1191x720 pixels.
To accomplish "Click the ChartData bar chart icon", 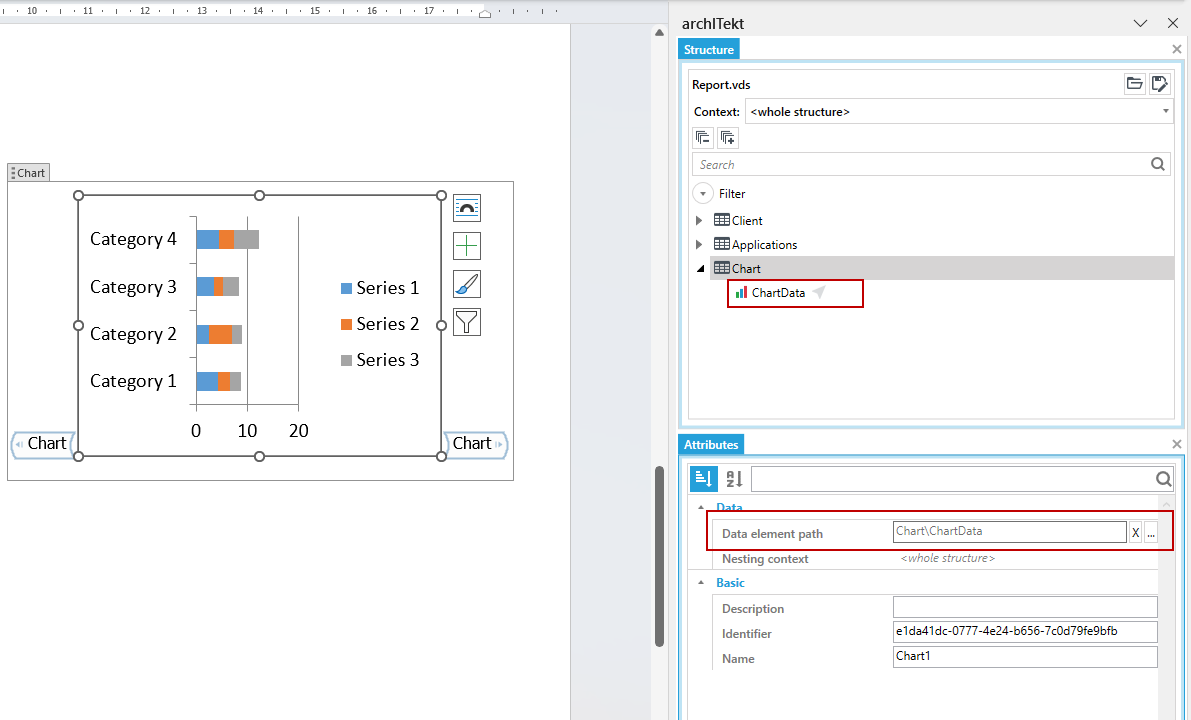I will (741, 292).
